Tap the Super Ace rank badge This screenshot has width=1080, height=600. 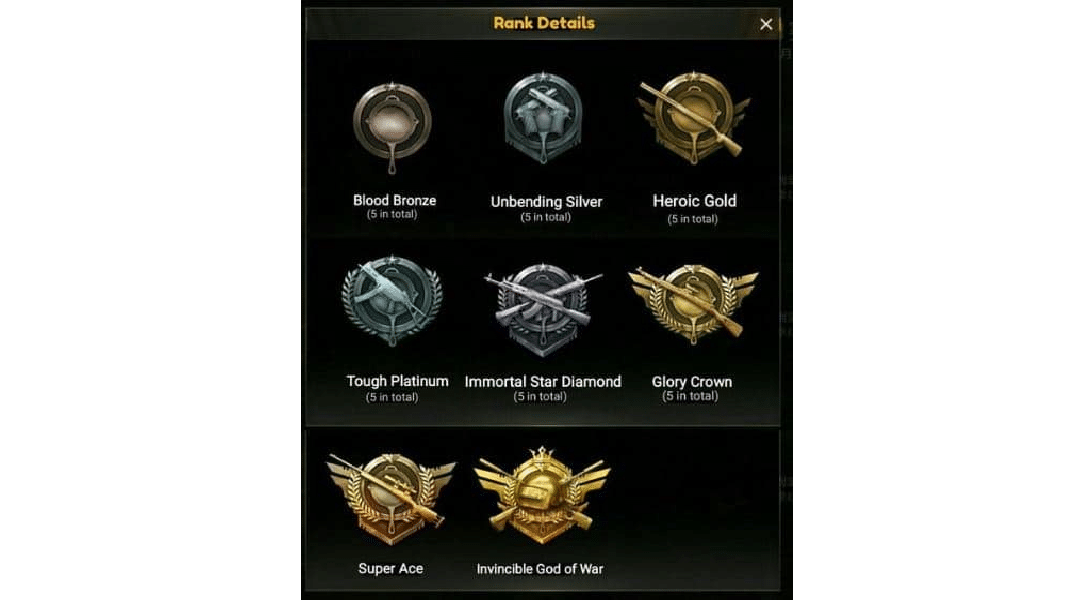[x=391, y=497]
